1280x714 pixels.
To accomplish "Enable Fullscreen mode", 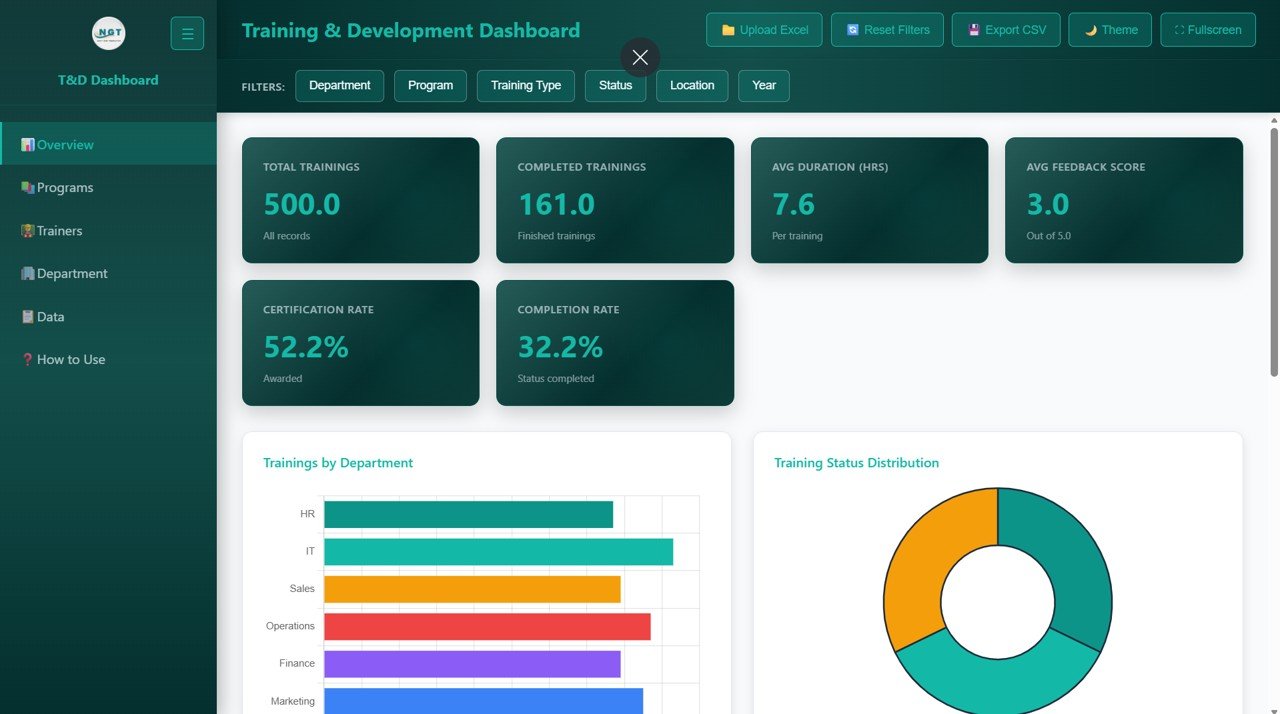I will (1208, 30).
